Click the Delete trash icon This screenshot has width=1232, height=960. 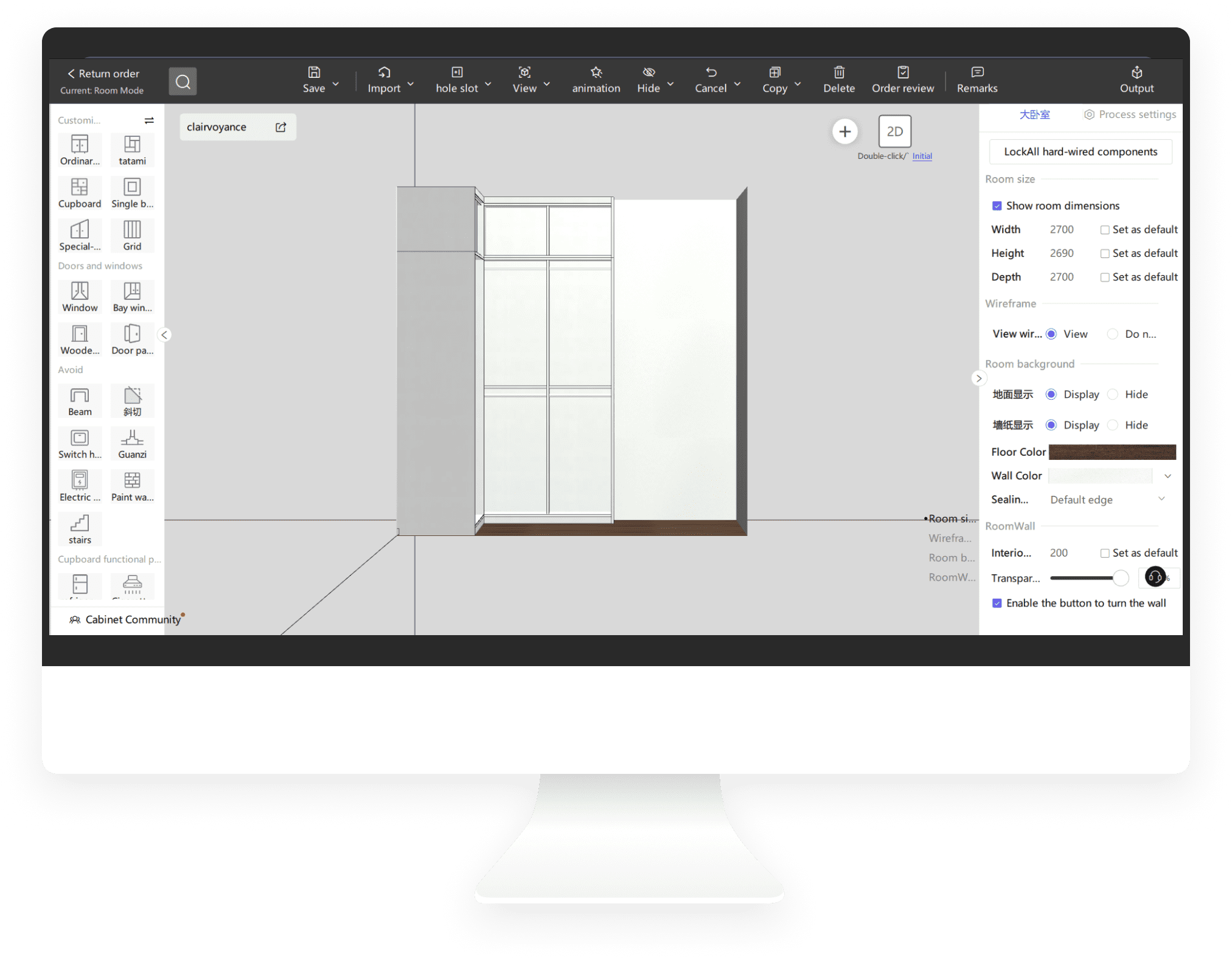pyautogui.click(x=838, y=80)
